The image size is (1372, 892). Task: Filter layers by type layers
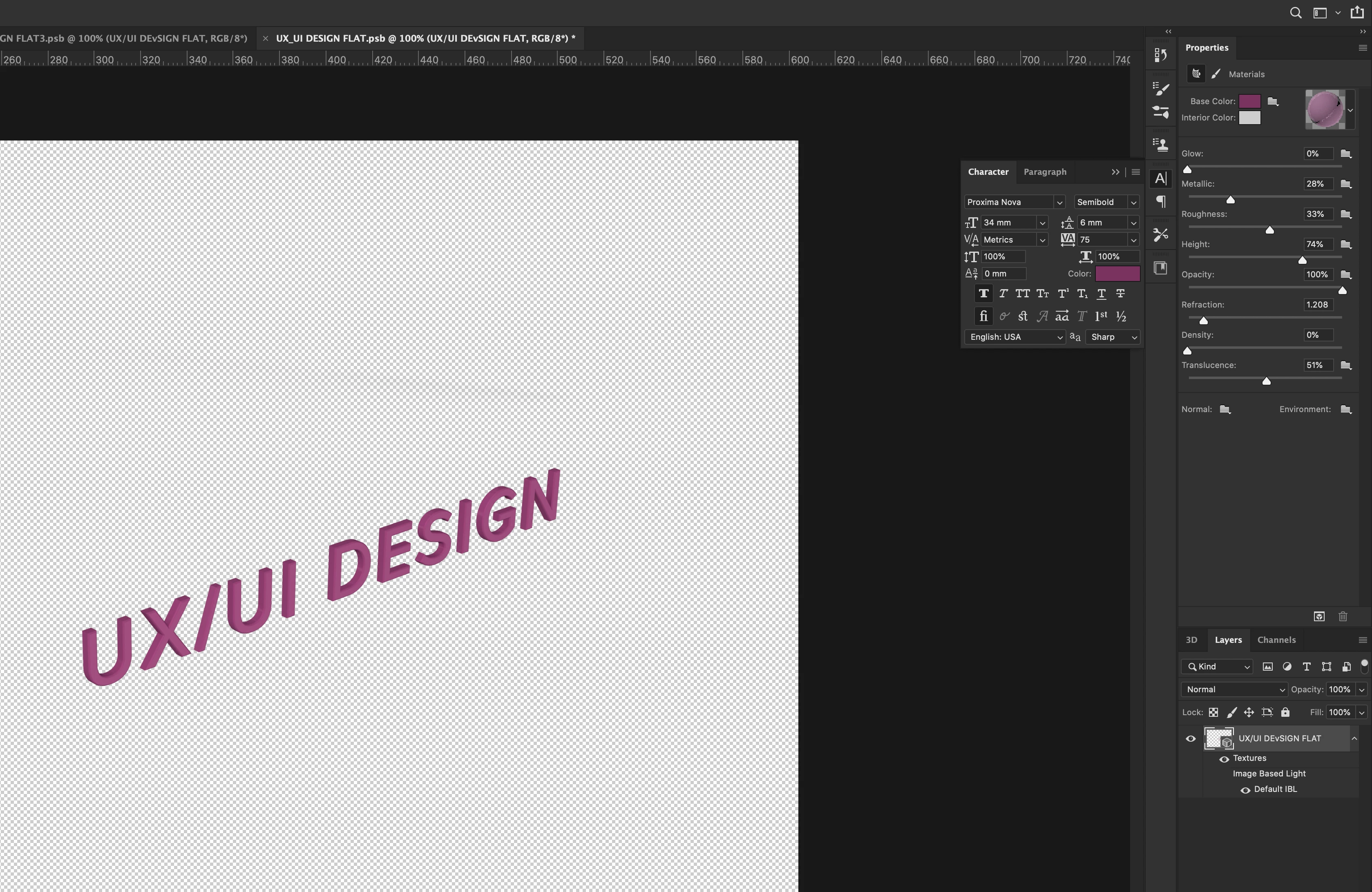1306,667
